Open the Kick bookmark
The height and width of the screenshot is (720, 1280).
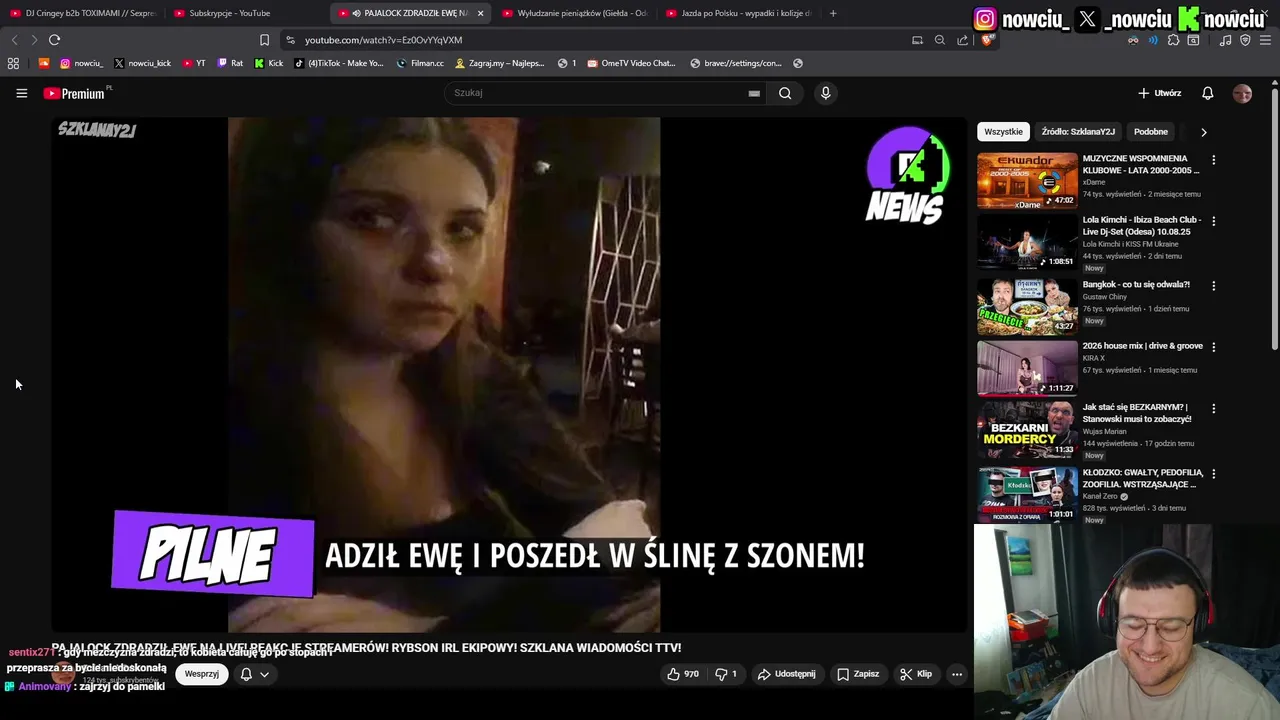268,63
